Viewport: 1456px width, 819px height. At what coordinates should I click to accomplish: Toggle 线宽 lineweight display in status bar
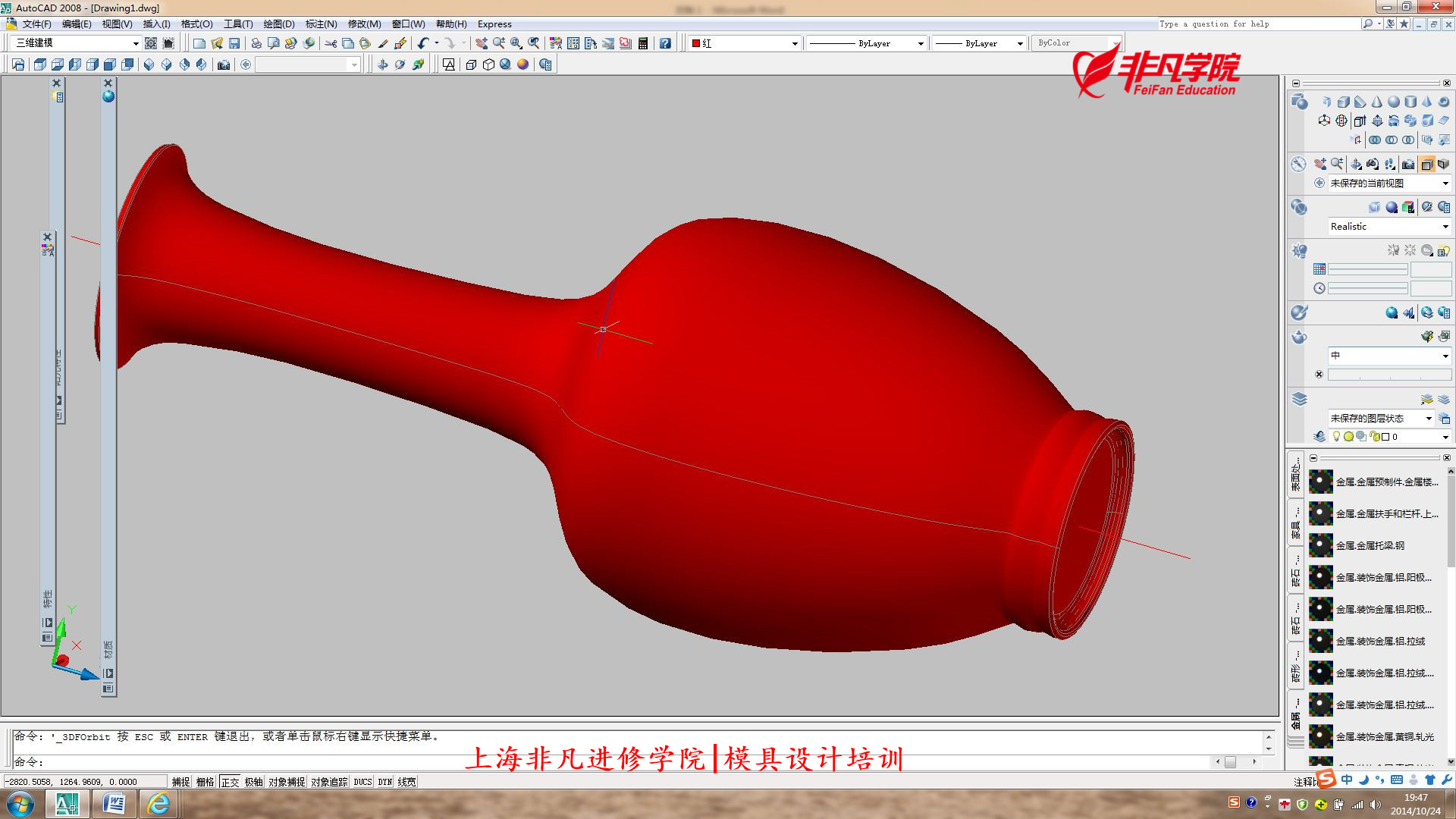tap(407, 782)
